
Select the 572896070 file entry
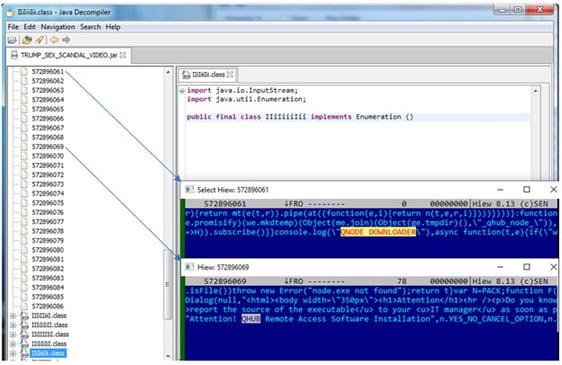point(48,156)
